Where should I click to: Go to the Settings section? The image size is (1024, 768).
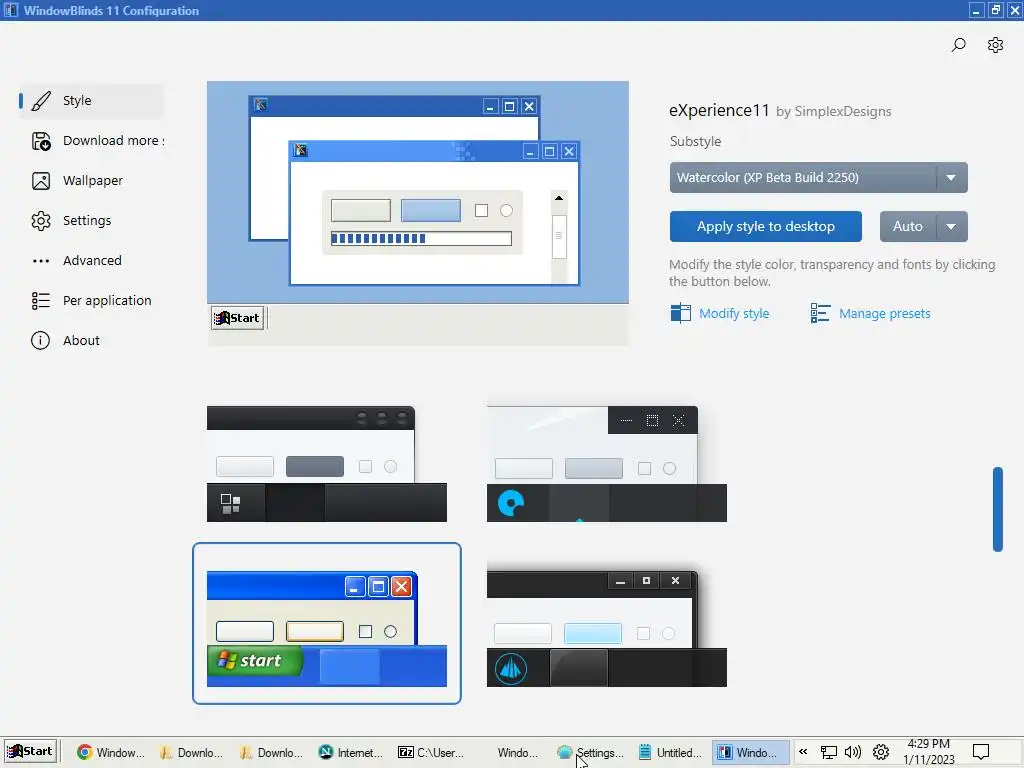91,221
